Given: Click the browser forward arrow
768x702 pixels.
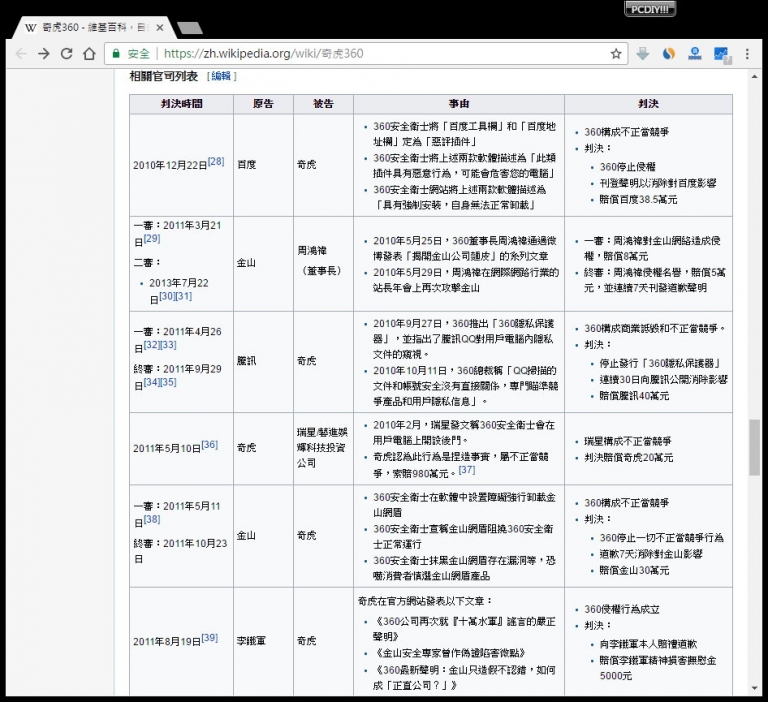Looking at the screenshot, I should pos(44,54).
